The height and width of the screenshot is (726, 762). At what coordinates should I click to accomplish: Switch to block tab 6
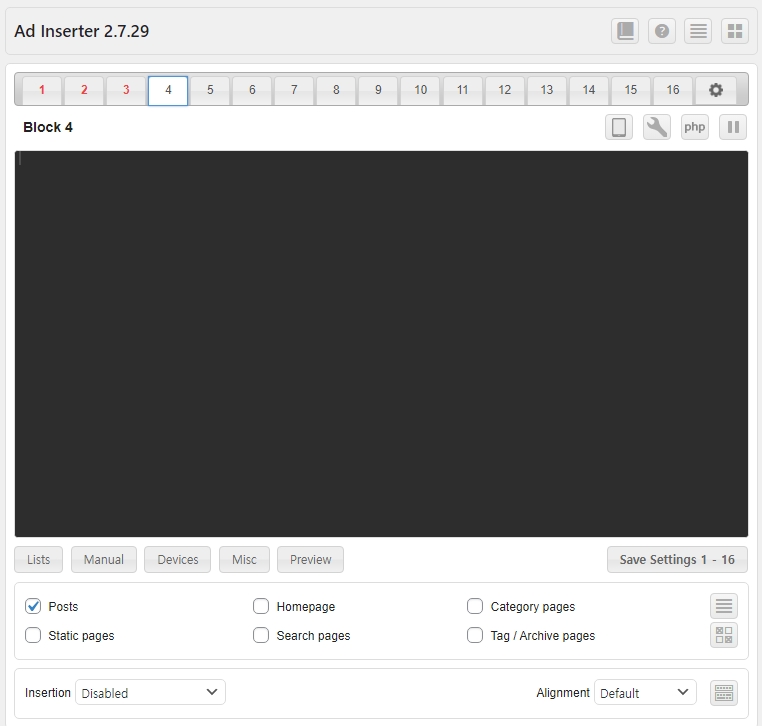[x=252, y=90]
